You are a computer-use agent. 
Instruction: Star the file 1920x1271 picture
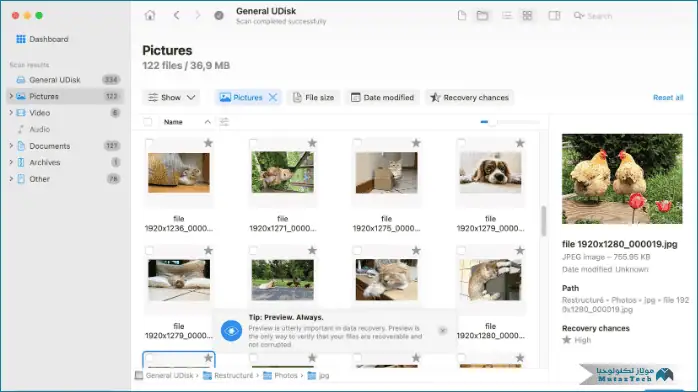[312, 143]
